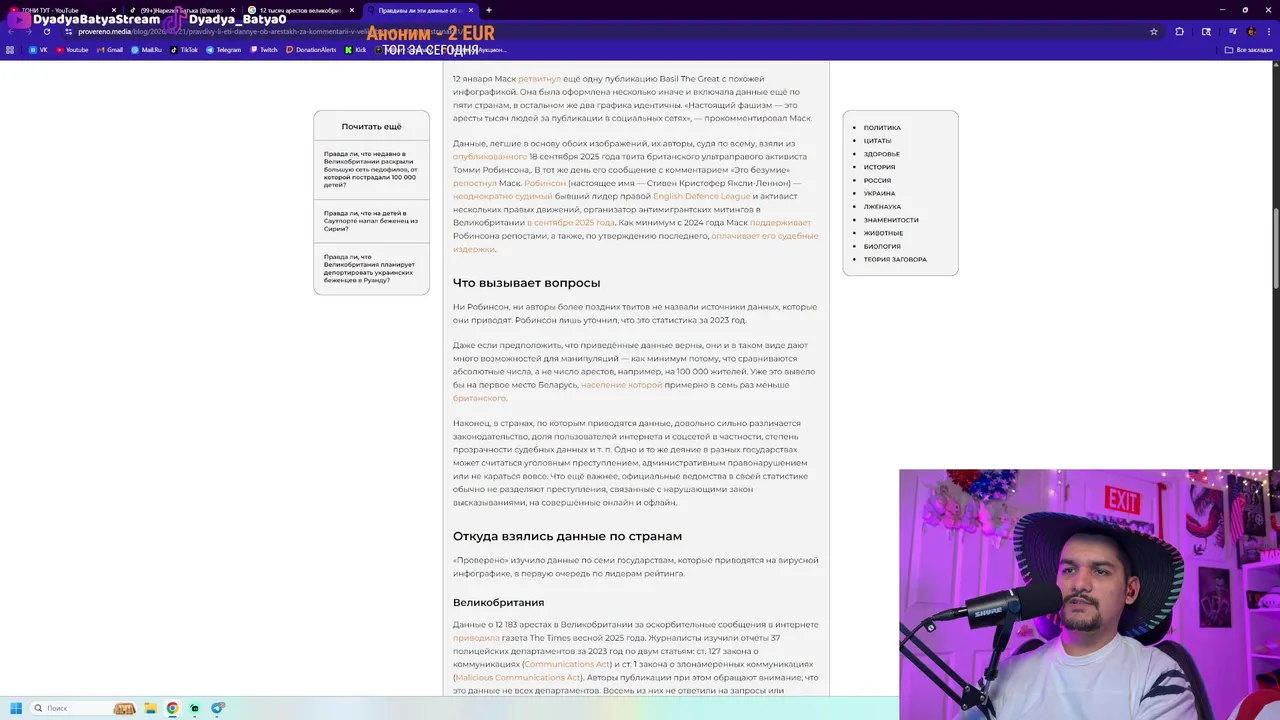The width and height of the screenshot is (1280, 720).
Task: Open the Chrome three-dot menu
Action: tap(1269, 31)
